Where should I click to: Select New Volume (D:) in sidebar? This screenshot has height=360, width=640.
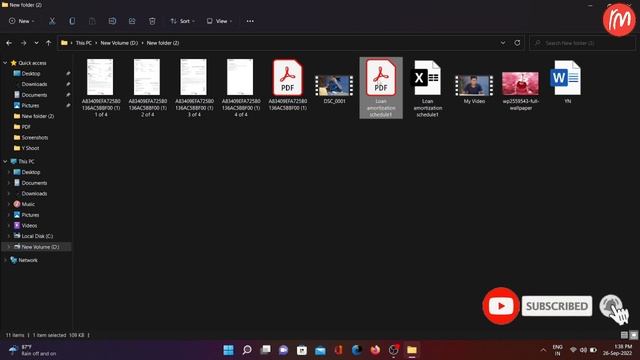click(x=40, y=247)
